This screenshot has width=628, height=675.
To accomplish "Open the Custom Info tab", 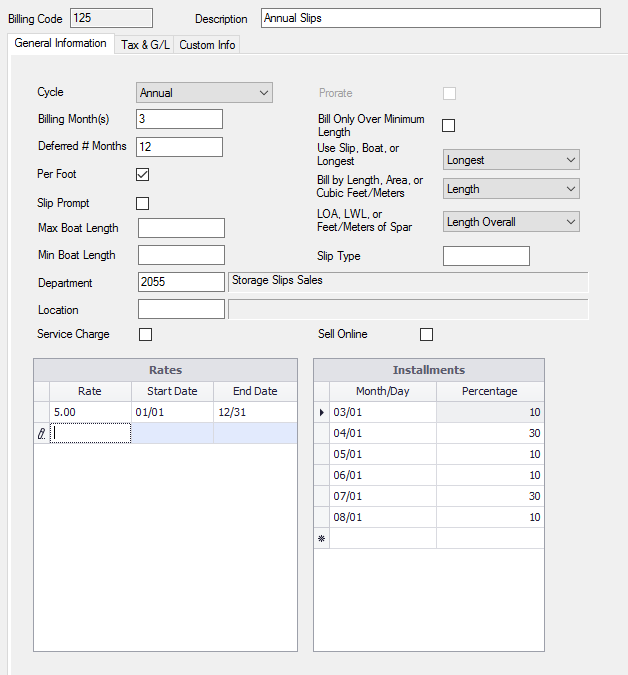I will (207, 44).
